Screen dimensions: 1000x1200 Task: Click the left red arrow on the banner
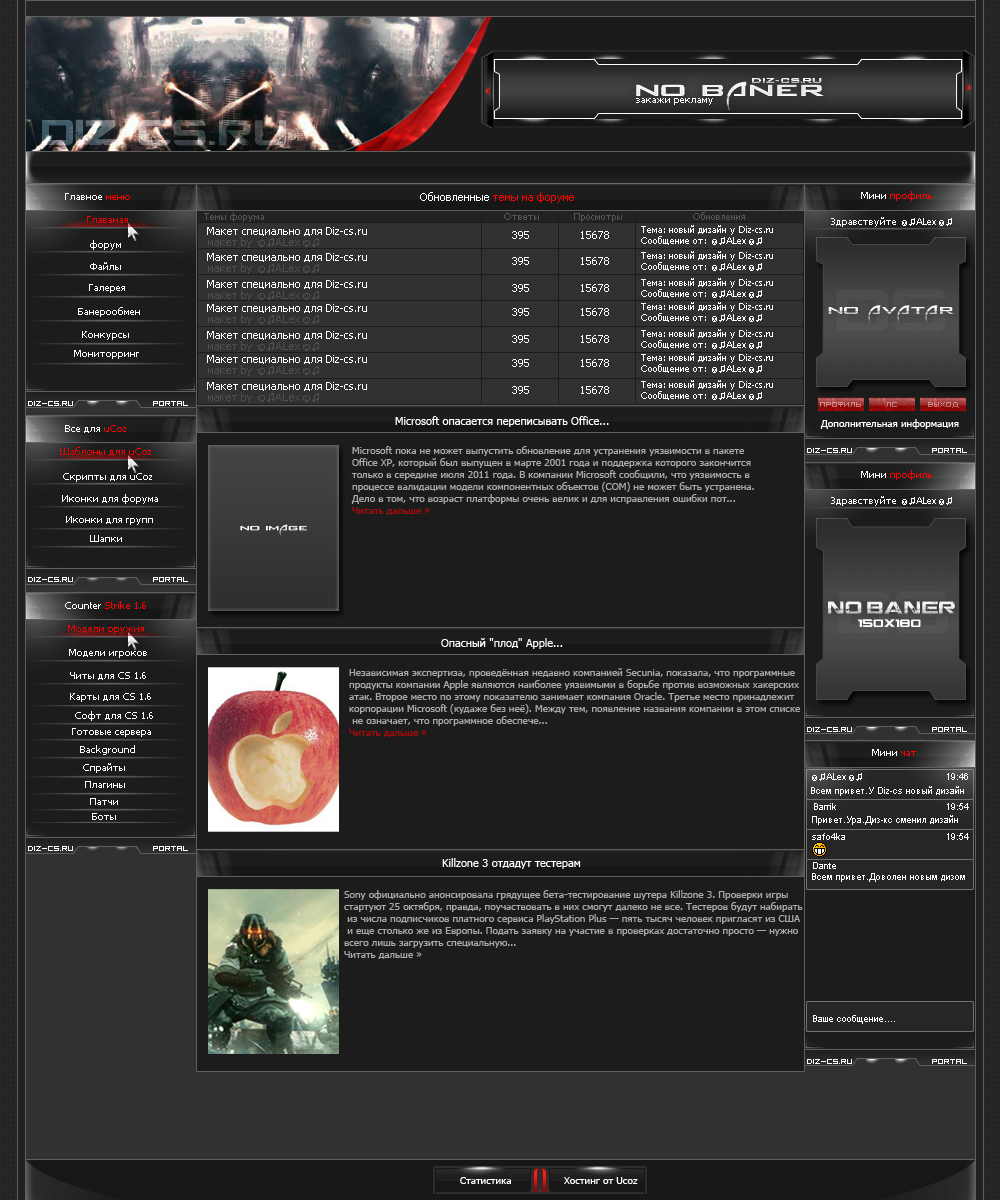pos(487,90)
